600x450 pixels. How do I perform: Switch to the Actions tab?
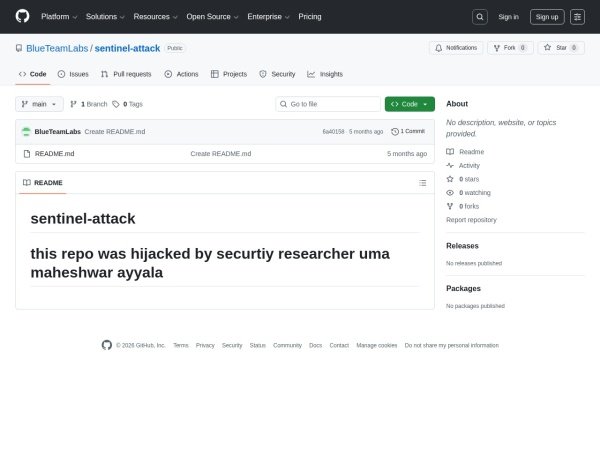(181, 74)
